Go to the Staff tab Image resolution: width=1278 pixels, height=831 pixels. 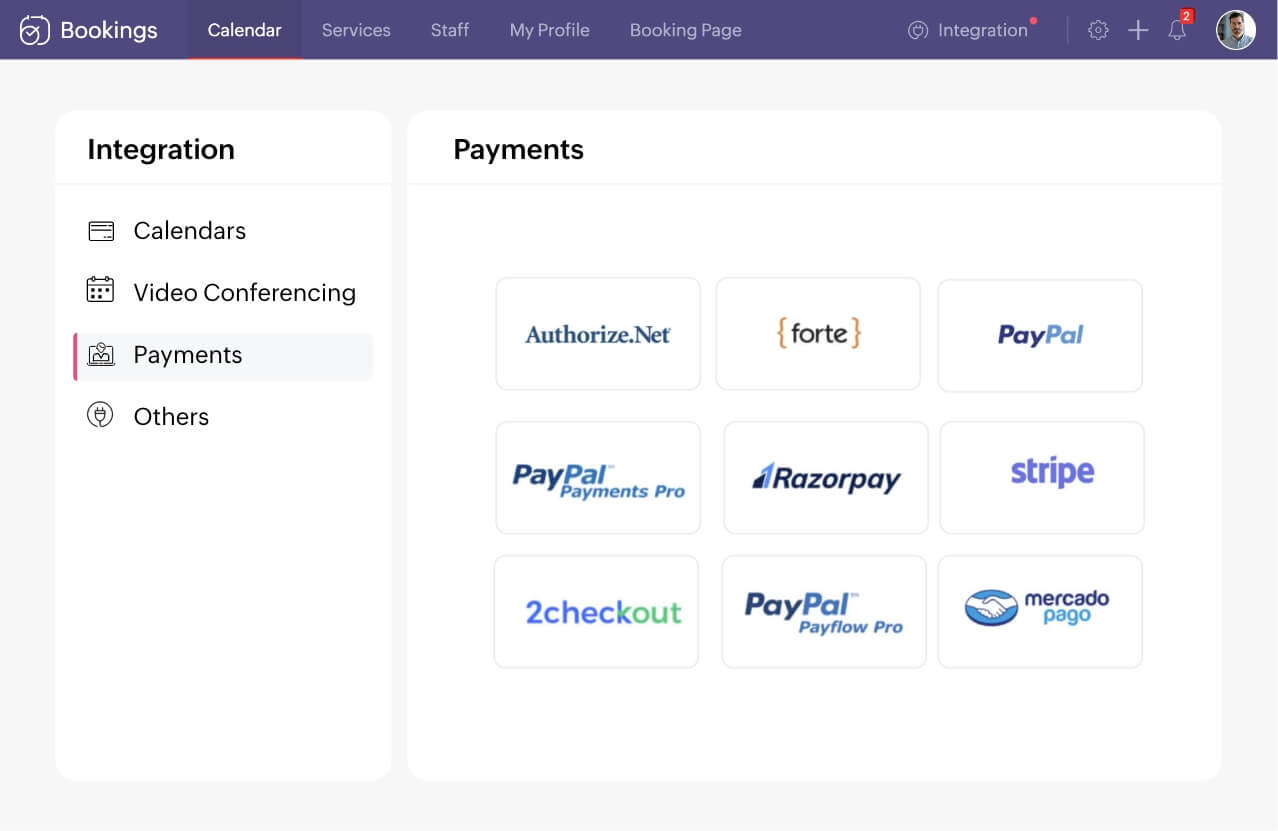pos(450,30)
